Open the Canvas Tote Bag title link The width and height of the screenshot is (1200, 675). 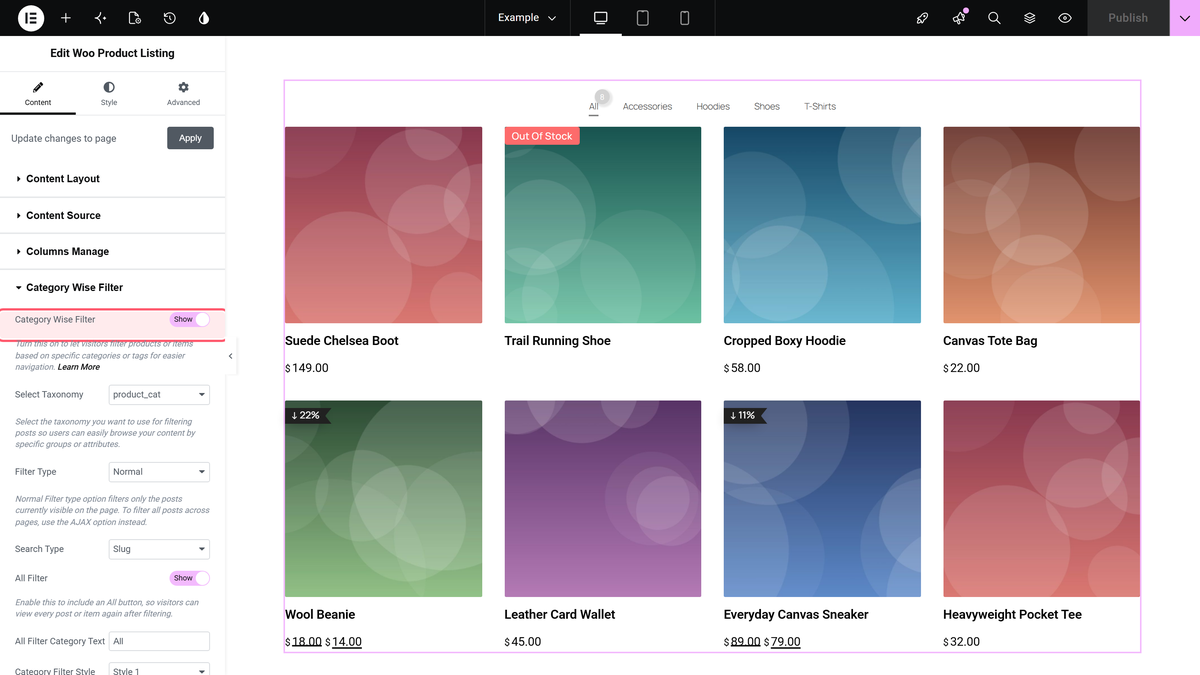tap(990, 341)
